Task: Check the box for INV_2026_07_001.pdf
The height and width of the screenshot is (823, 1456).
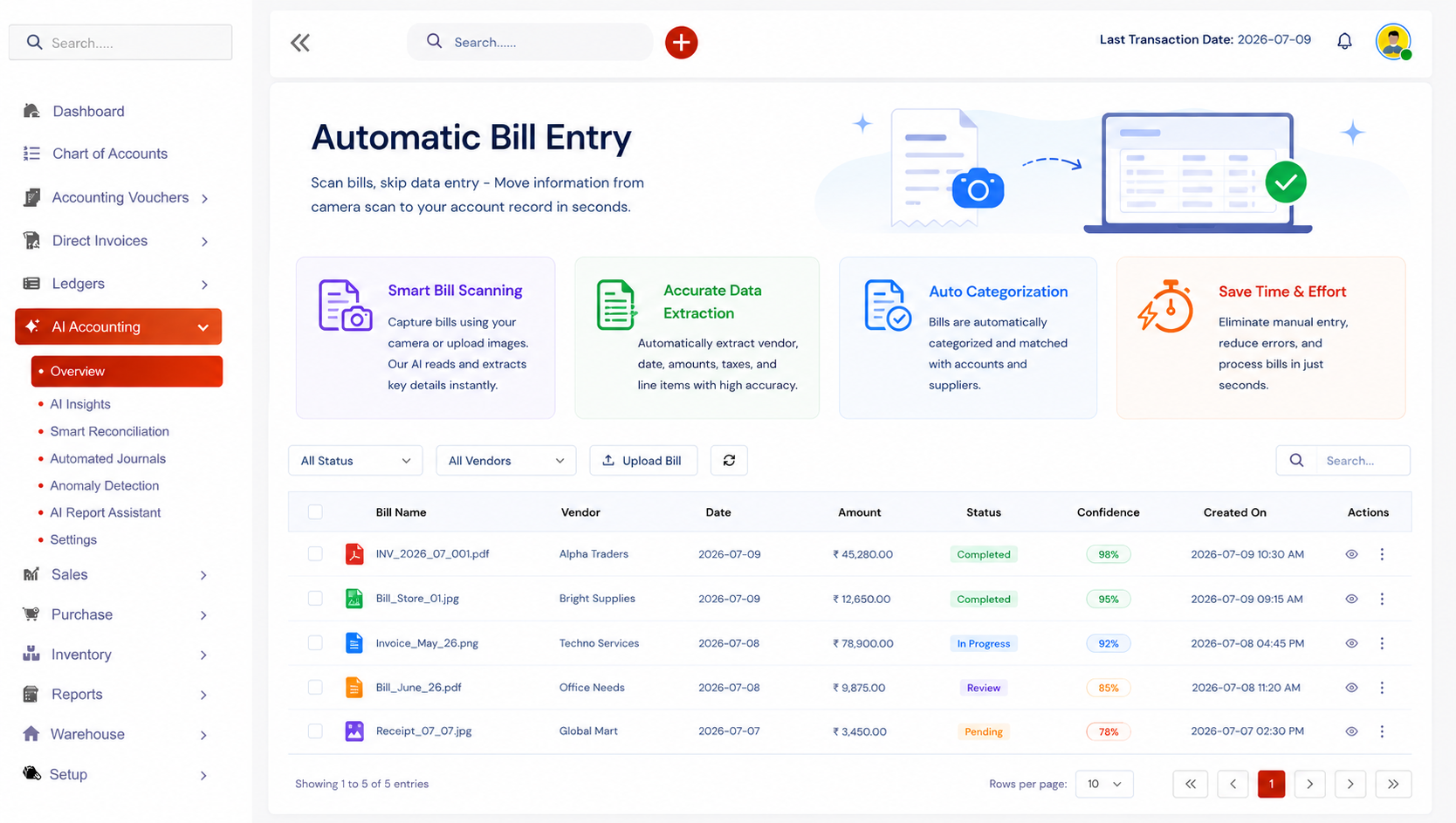Action: [315, 554]
